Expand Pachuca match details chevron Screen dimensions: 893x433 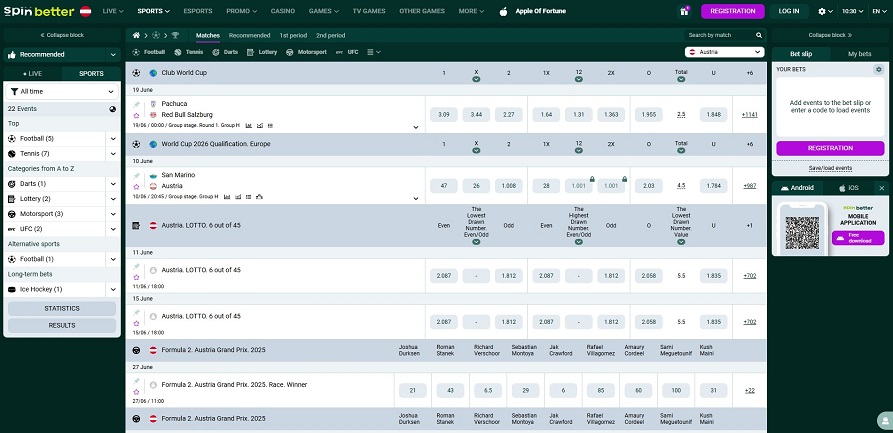416,127
